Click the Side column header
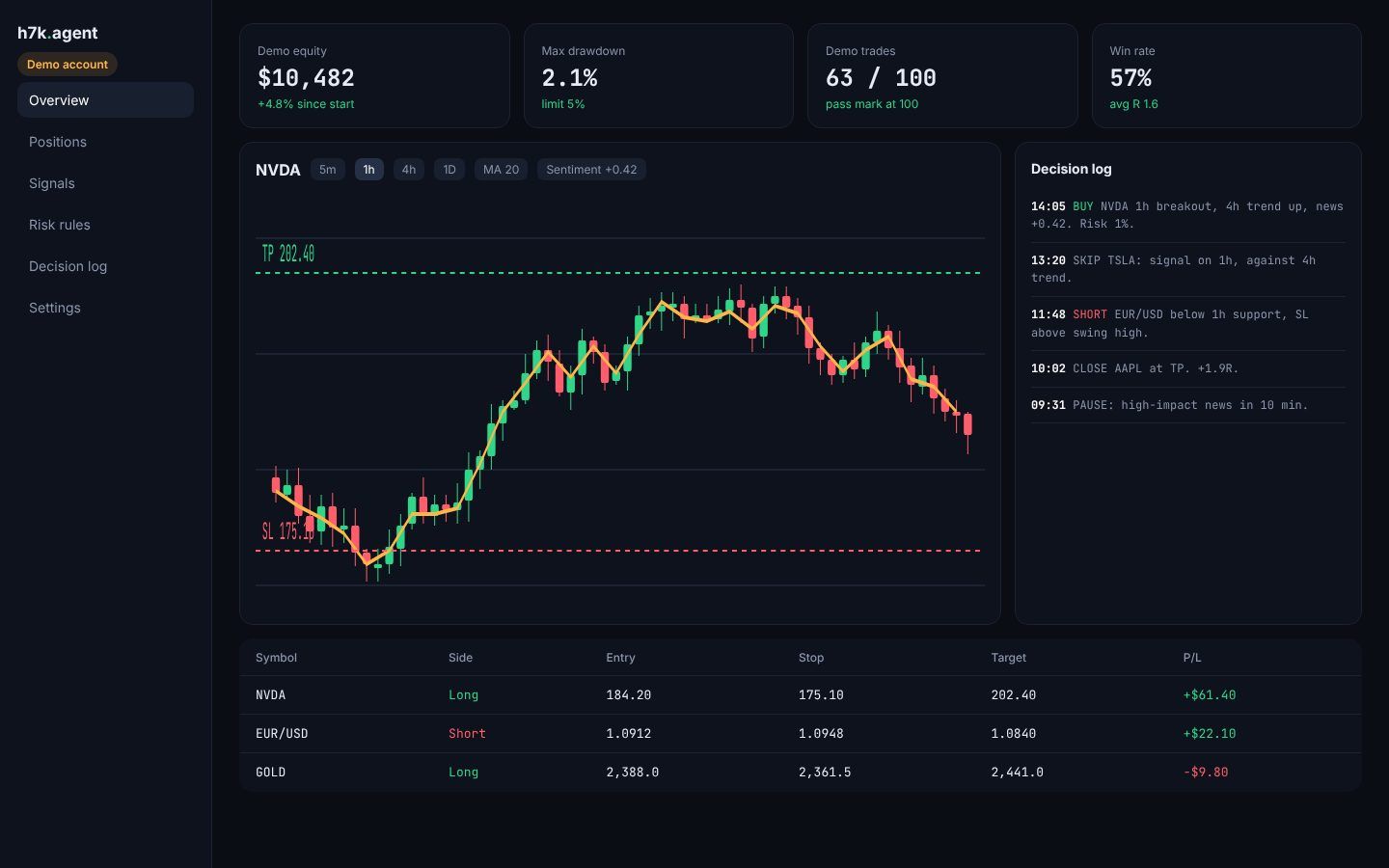Image resolution: width=1389 pixels, height=868 pixels. coord(460,658)
